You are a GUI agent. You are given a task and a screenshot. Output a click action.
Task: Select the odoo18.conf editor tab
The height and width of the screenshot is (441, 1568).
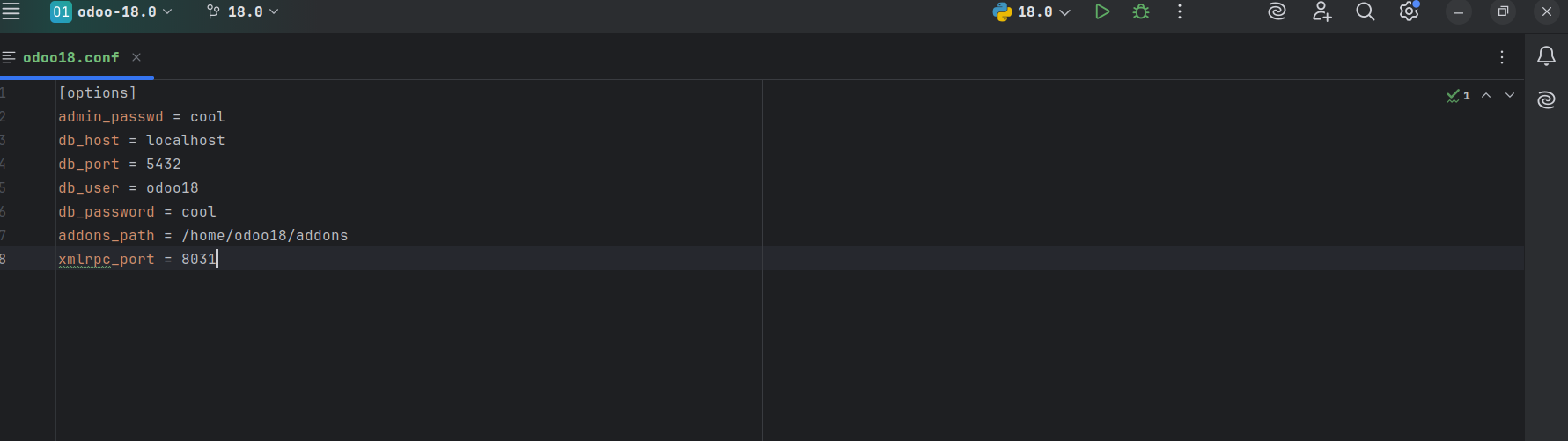point(70,57)
